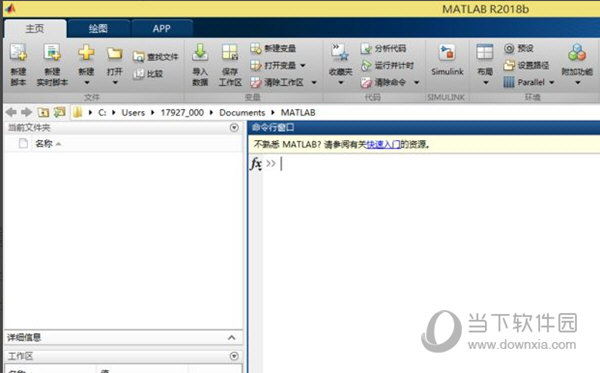This screenshot has height=373, width=600.
Task: Click Compare (比较) in the ribbon
Action: coord(148,73)
